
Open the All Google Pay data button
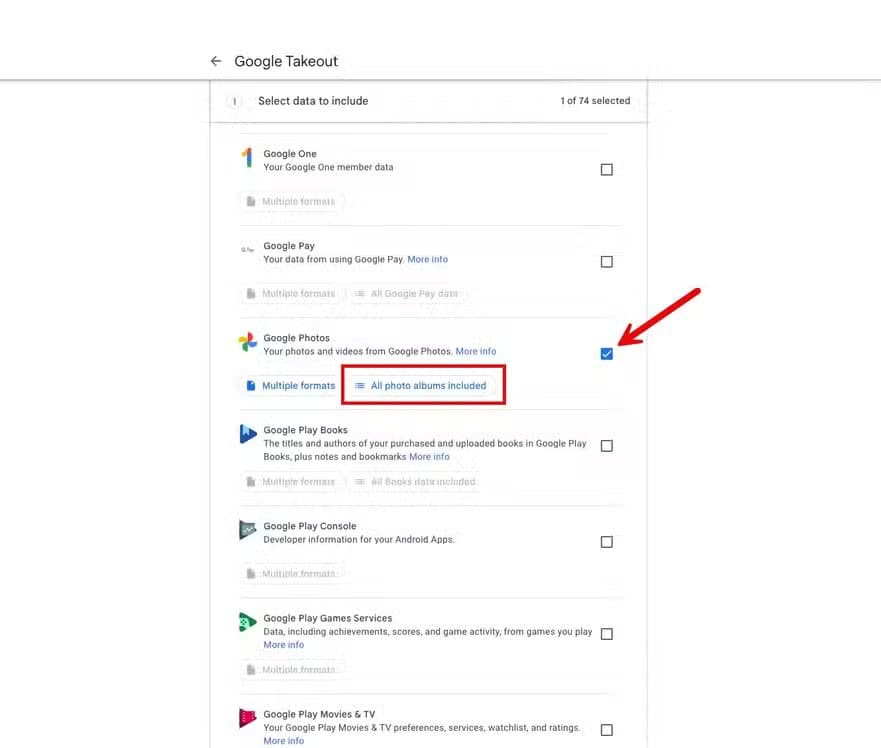tap(407, 294)
